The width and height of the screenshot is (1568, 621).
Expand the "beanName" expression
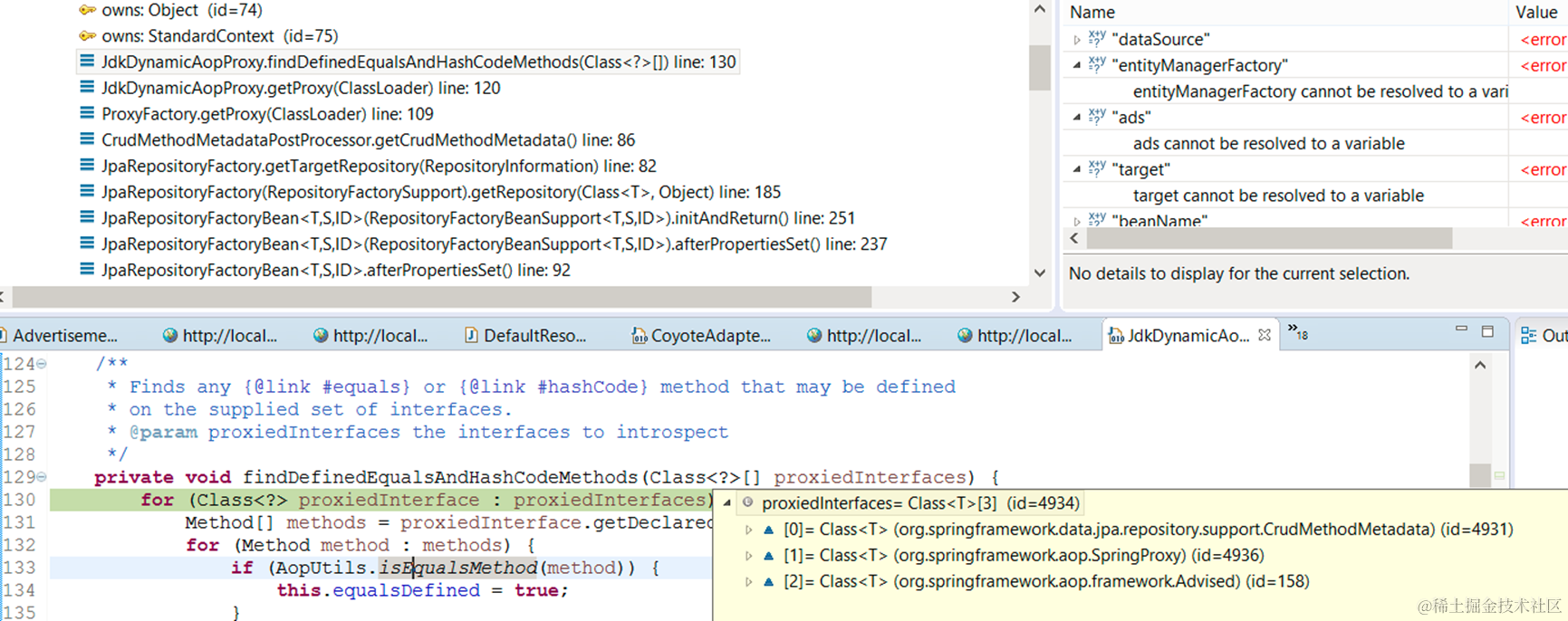pyautogui.click(x=1076, y=221)
